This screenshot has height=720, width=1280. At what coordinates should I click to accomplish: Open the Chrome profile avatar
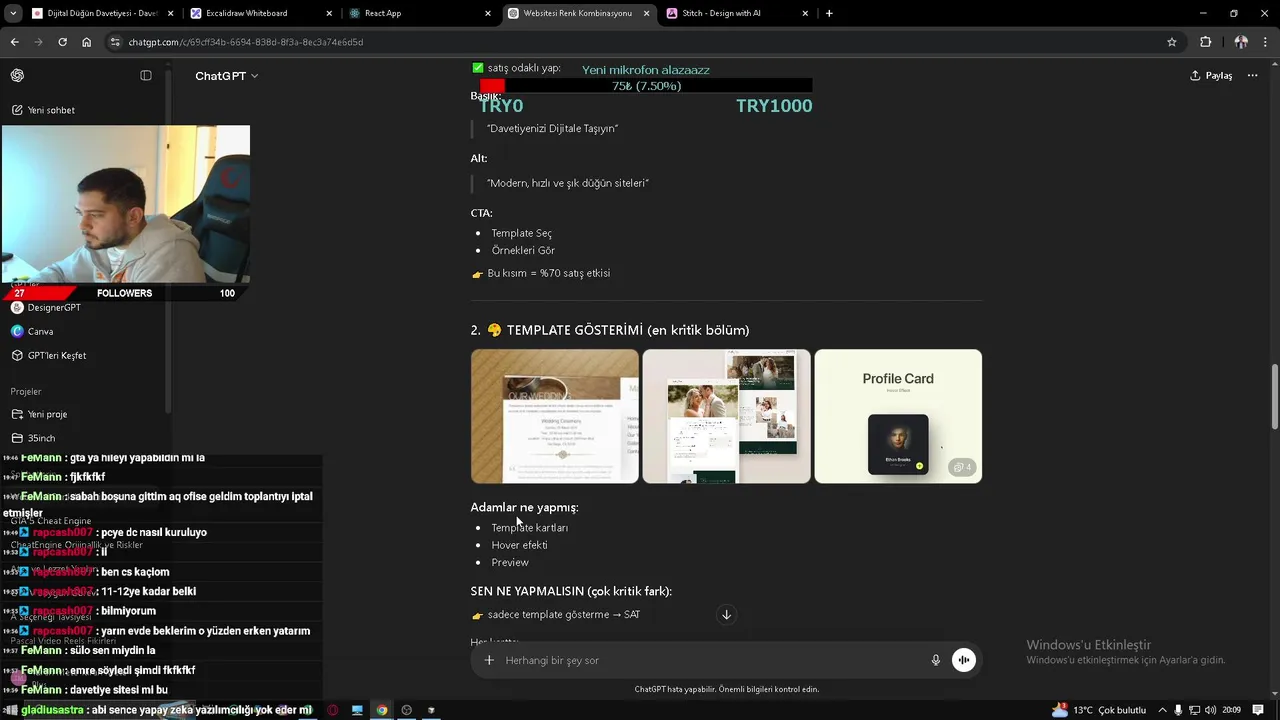1241,42
